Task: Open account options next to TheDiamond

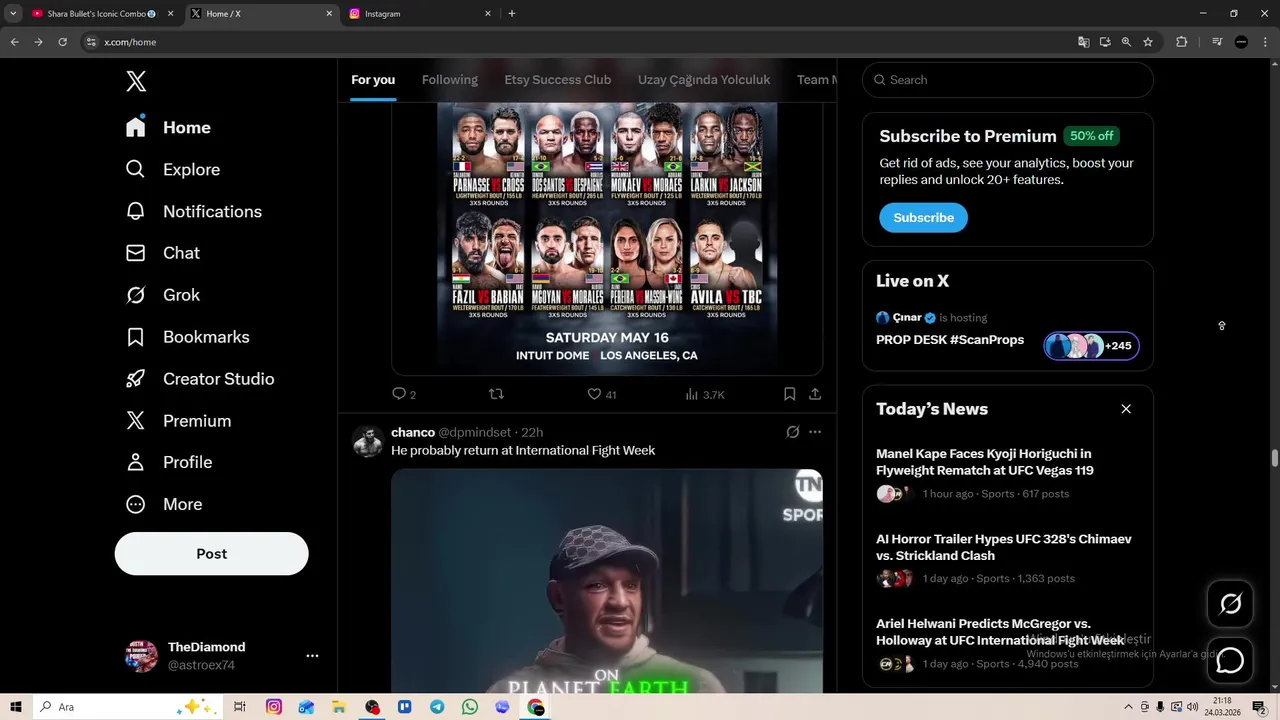Action: 312,656
